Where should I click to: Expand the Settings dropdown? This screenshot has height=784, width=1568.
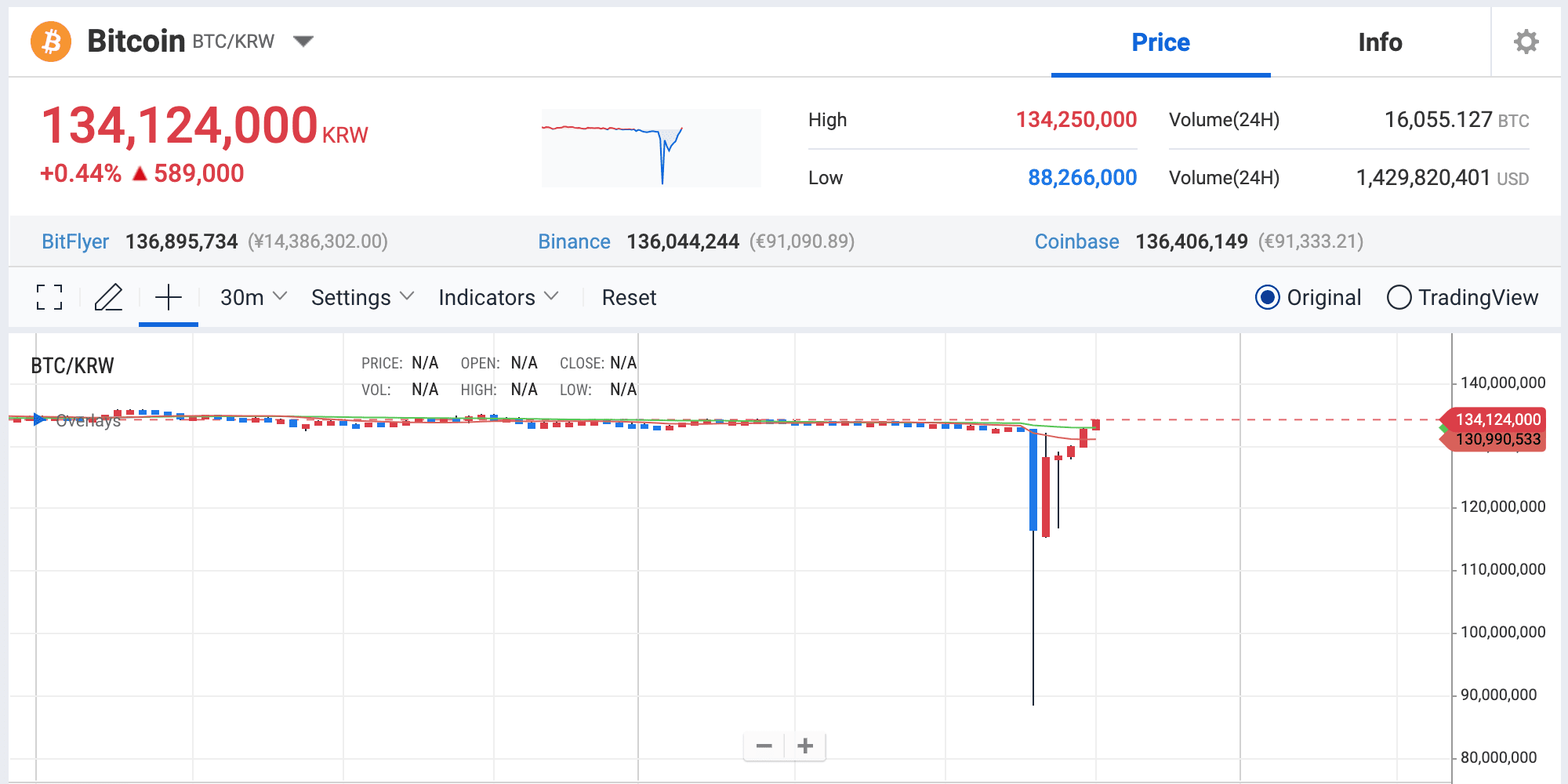point(362,297)
